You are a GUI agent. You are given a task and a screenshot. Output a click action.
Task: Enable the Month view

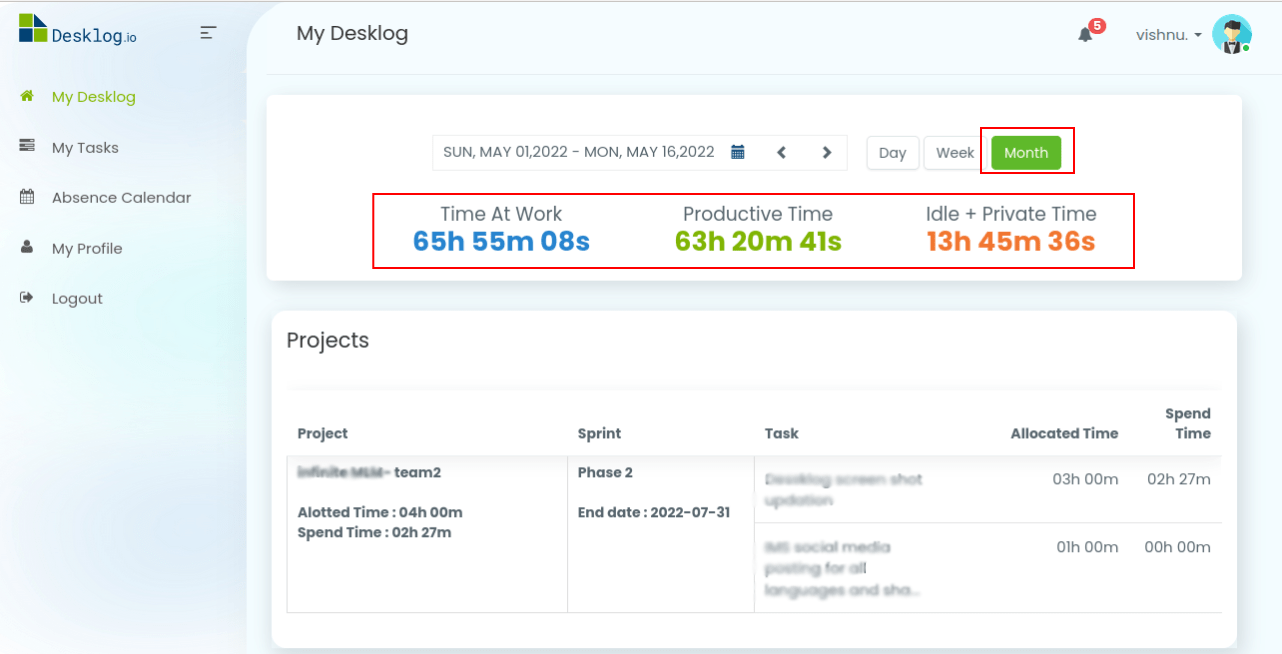coord(1026,152)
